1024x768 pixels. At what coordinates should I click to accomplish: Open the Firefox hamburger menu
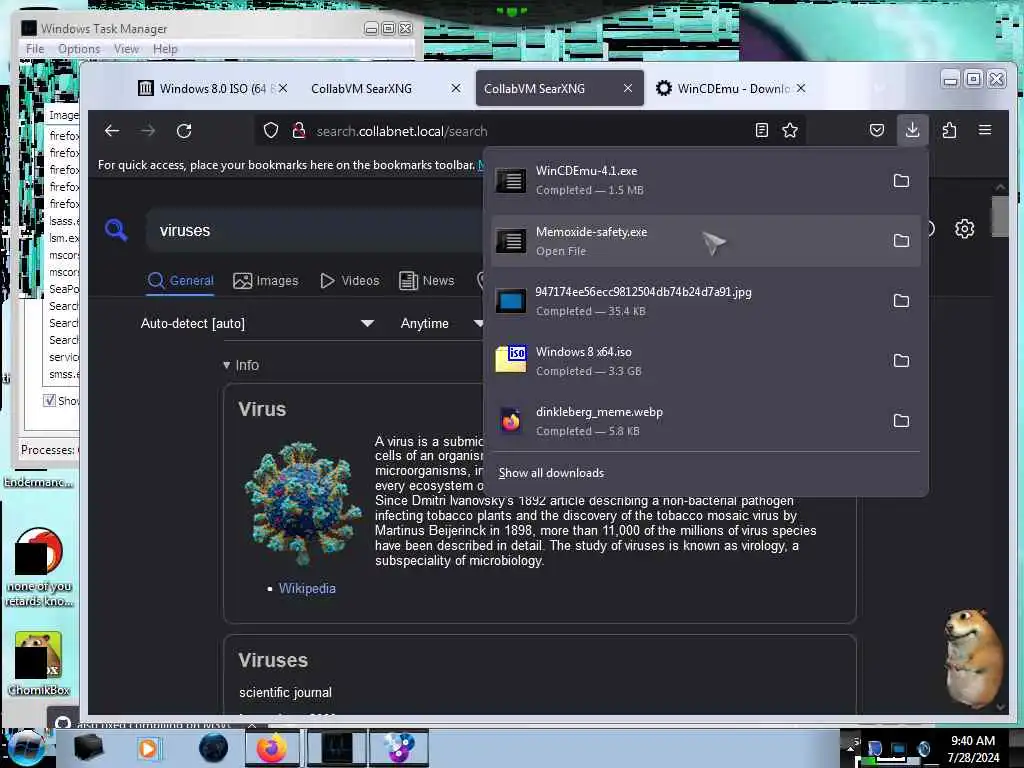pos(985,130)
